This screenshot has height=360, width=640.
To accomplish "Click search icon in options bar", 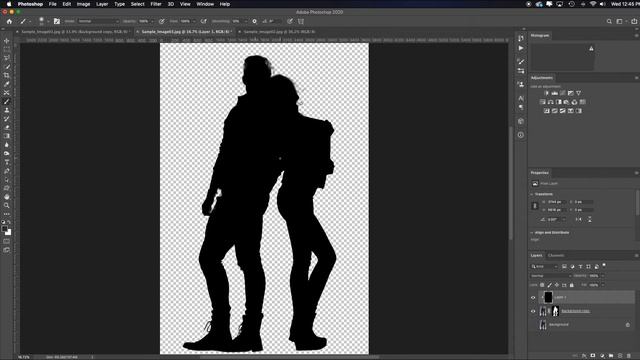I will 609,21.
